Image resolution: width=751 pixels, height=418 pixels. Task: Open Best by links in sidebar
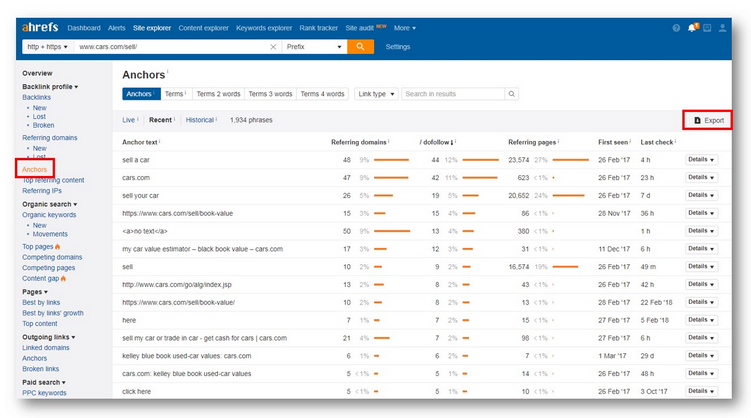tap(41, 302)
